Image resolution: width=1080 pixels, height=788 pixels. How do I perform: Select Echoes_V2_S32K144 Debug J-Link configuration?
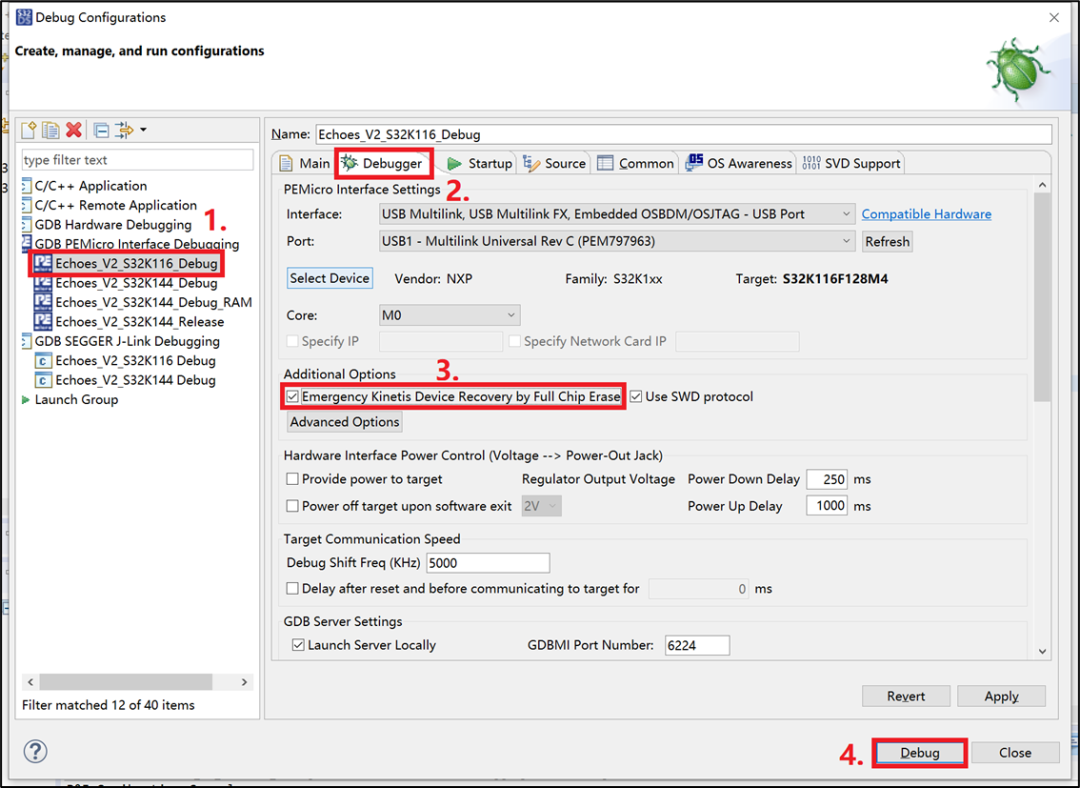135,380
